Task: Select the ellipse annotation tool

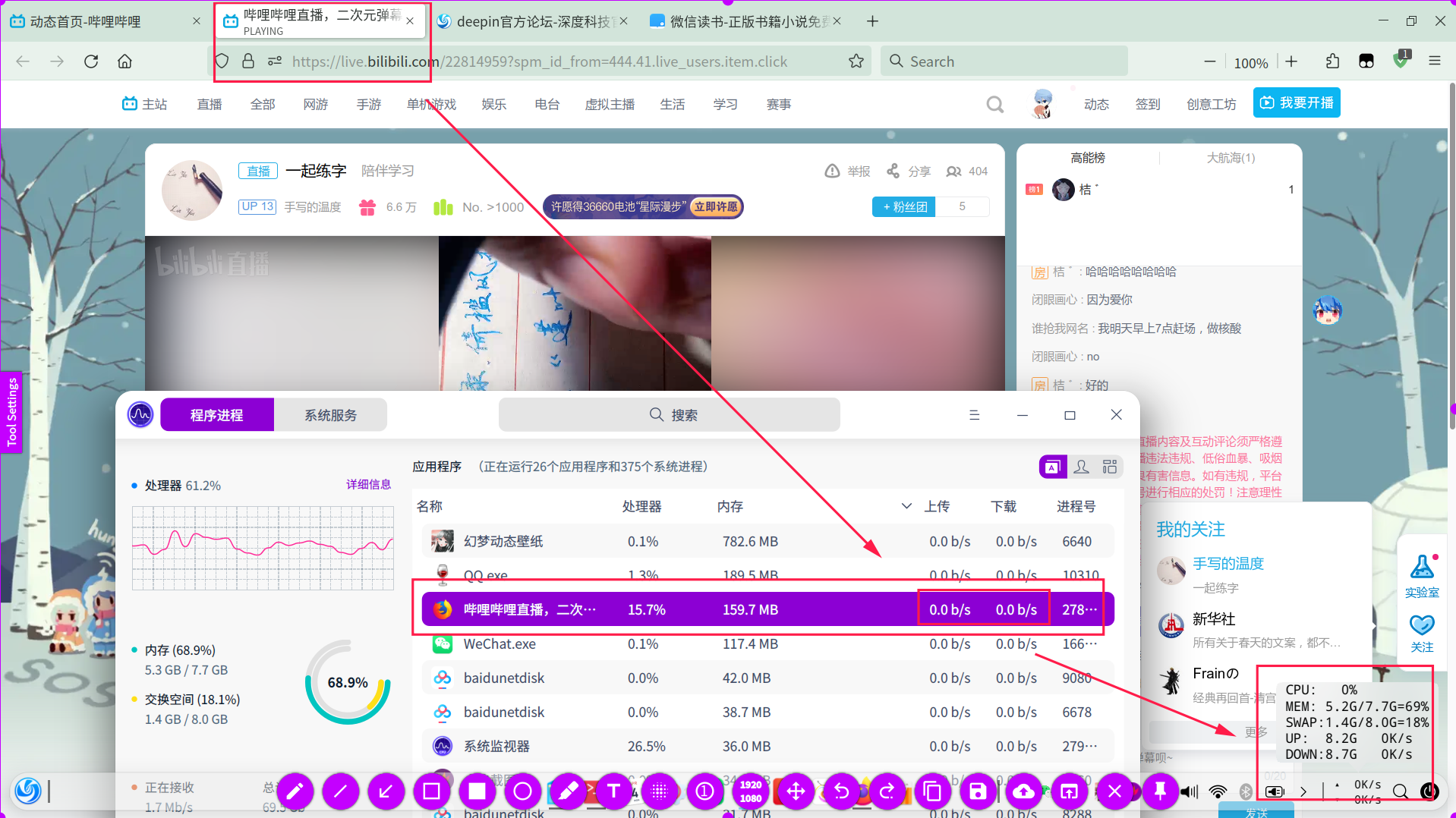Action: [x=522, y=791]
